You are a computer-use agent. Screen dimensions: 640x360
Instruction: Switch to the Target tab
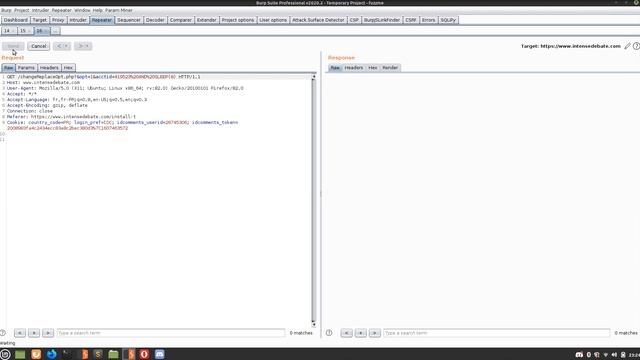[x=40, y=20]
